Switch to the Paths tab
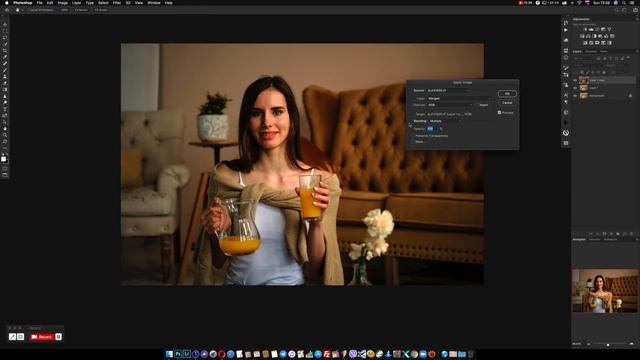This screenshot has width=640, height=360. click(x=604, y=51)
